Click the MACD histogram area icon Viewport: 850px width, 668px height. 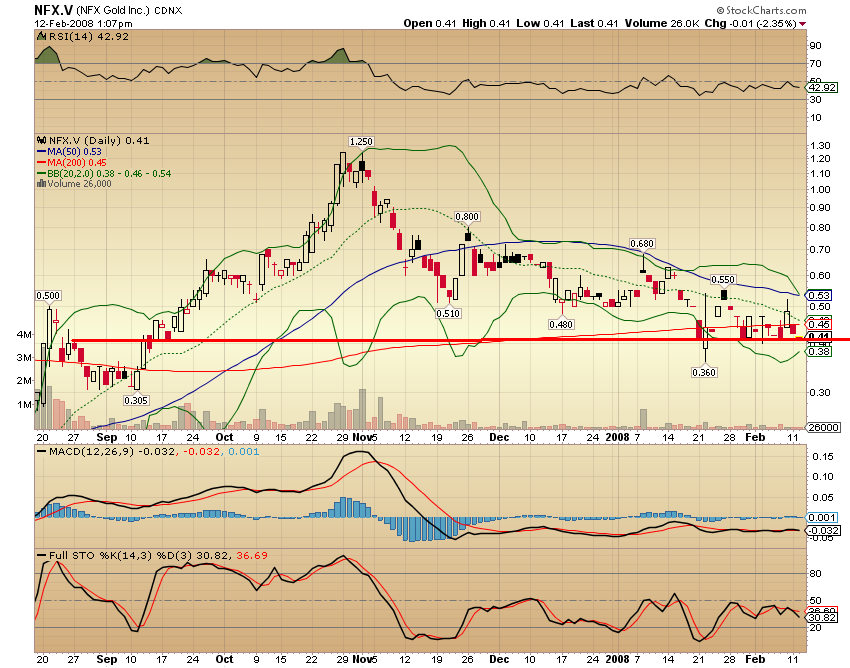pos(39,451)
